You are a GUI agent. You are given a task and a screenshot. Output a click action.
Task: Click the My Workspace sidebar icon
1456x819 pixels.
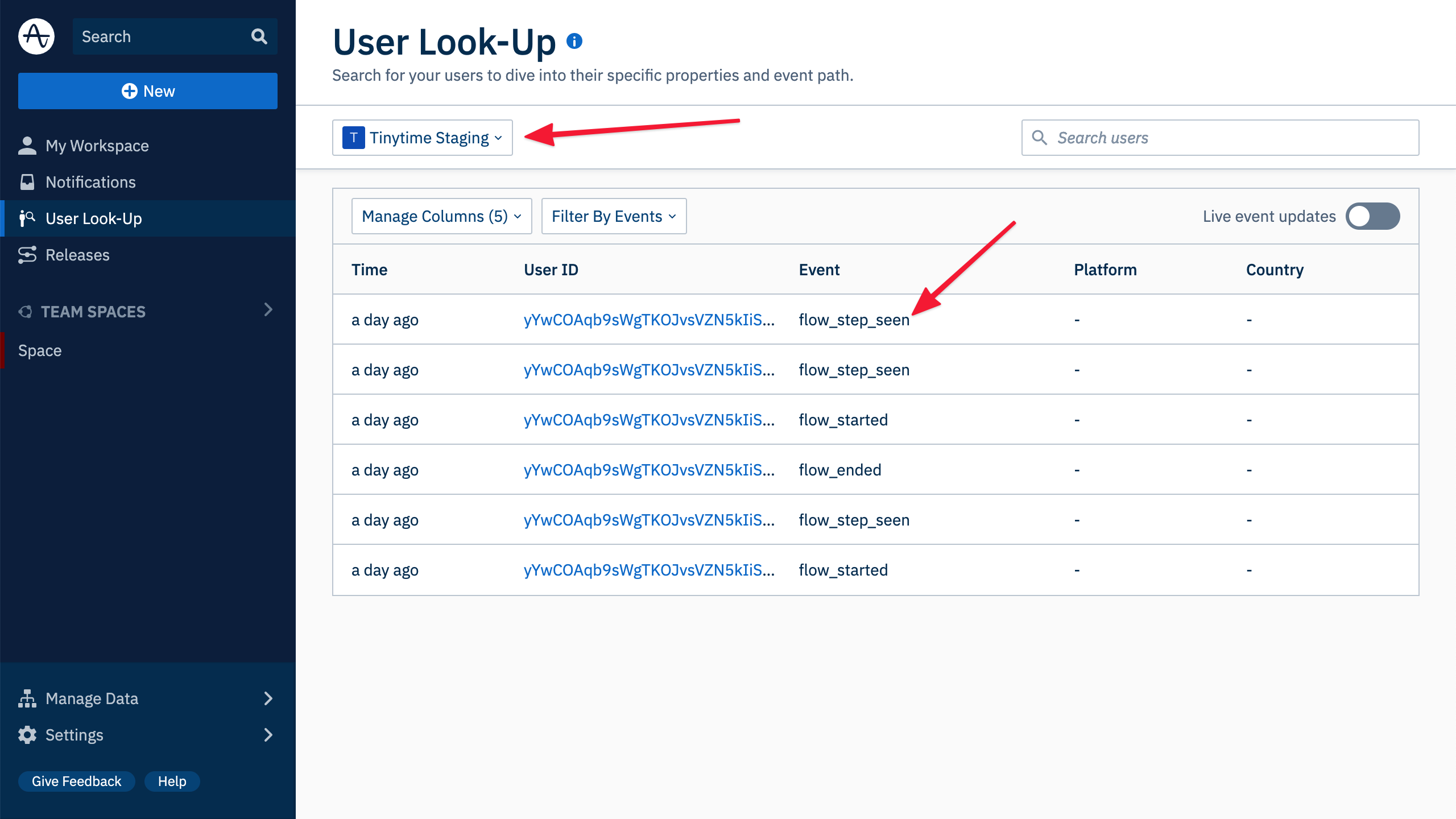[x=28, y=145]
